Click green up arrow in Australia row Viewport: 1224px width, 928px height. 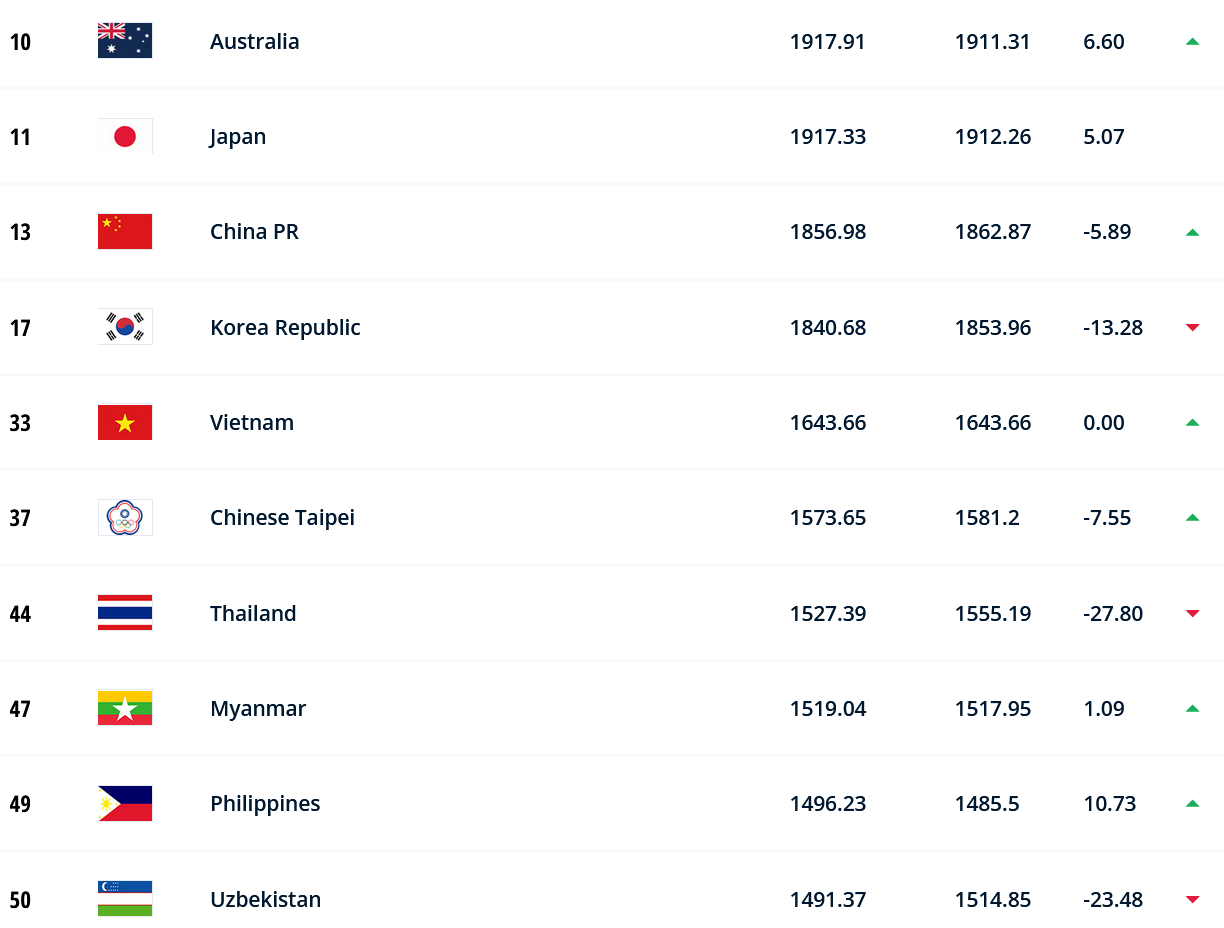point(1191,41)
